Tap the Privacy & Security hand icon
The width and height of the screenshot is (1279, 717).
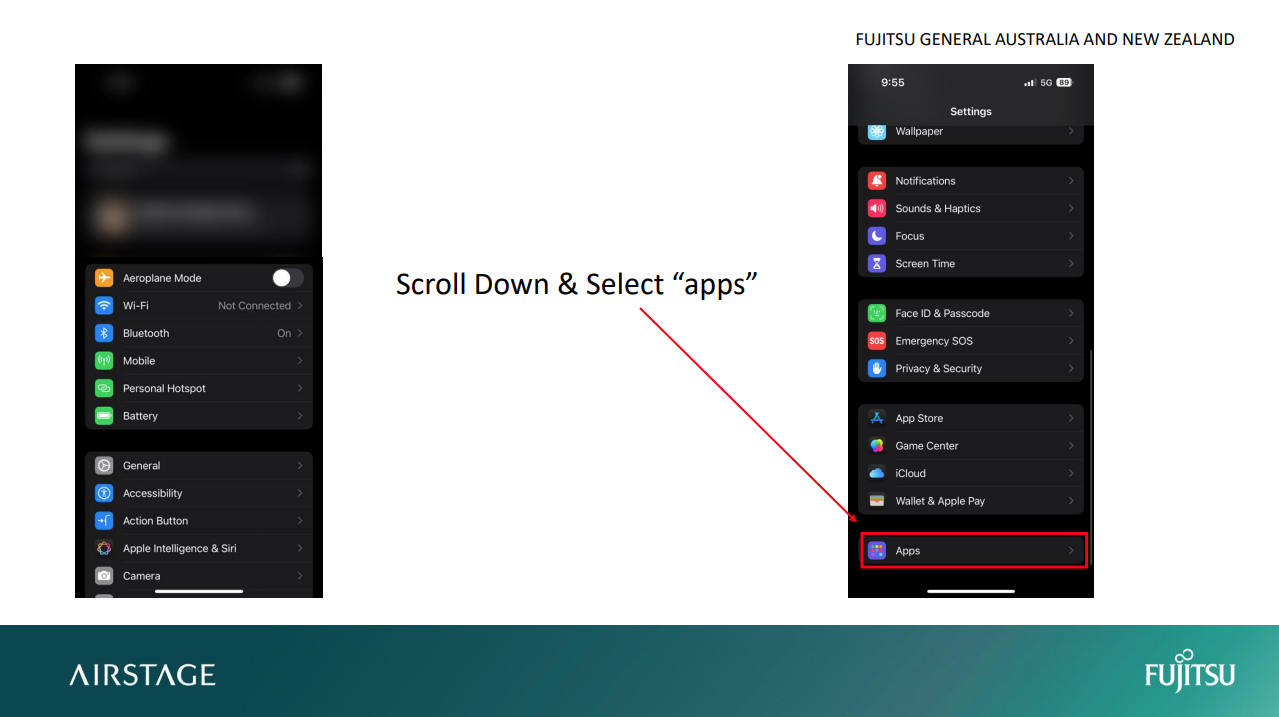877,368
